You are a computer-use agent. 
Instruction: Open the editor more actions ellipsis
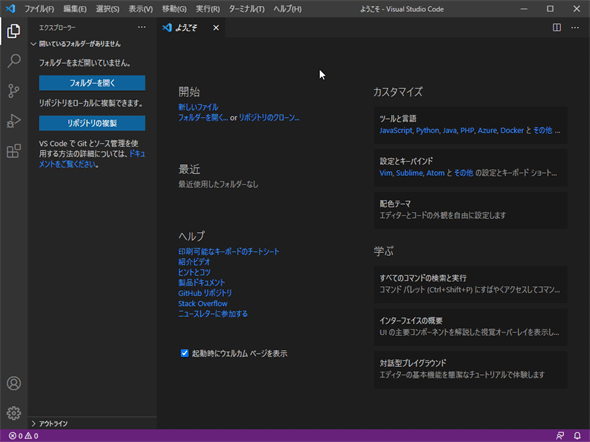coord(575,27)
